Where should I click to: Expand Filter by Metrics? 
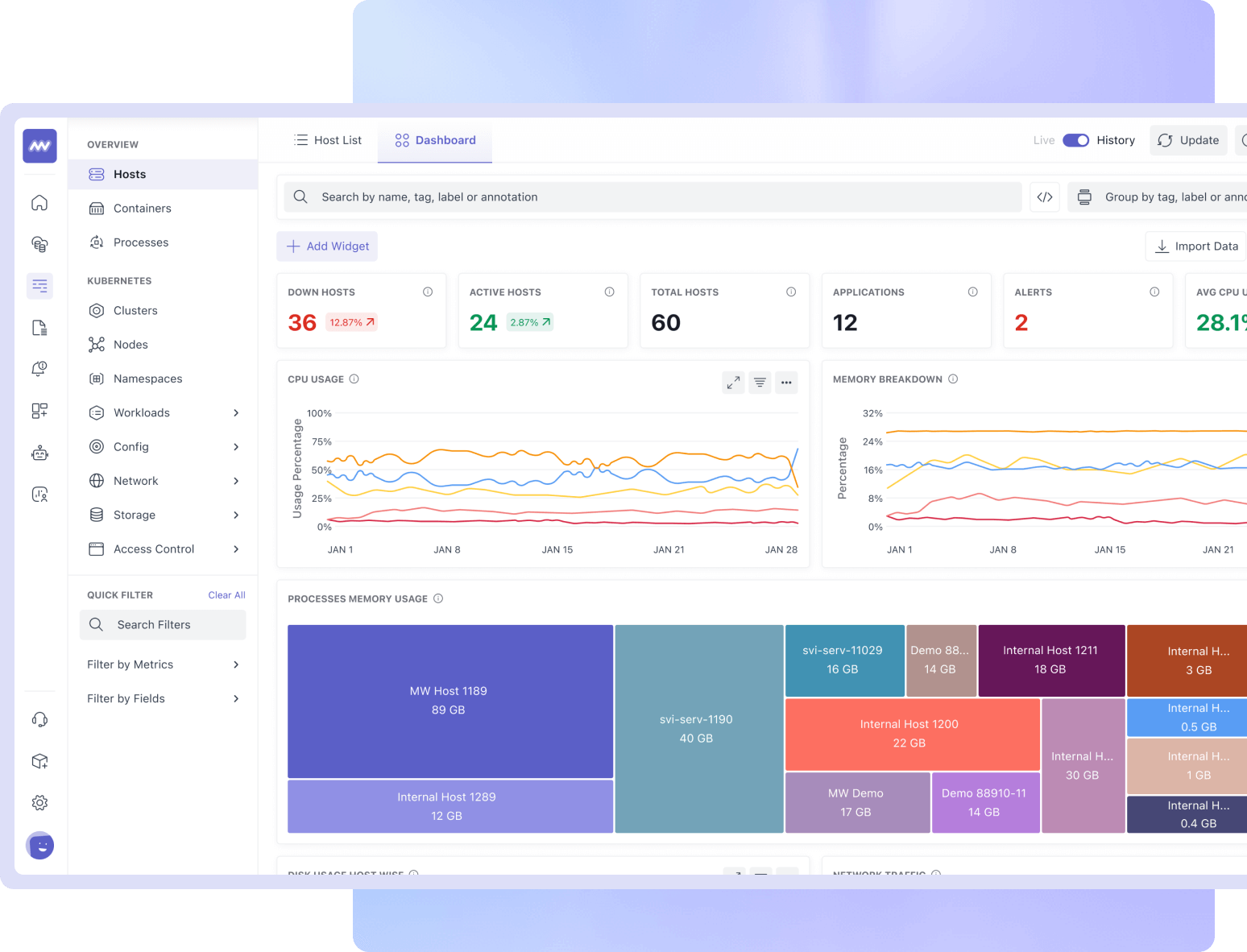click(x=236, y=664)
